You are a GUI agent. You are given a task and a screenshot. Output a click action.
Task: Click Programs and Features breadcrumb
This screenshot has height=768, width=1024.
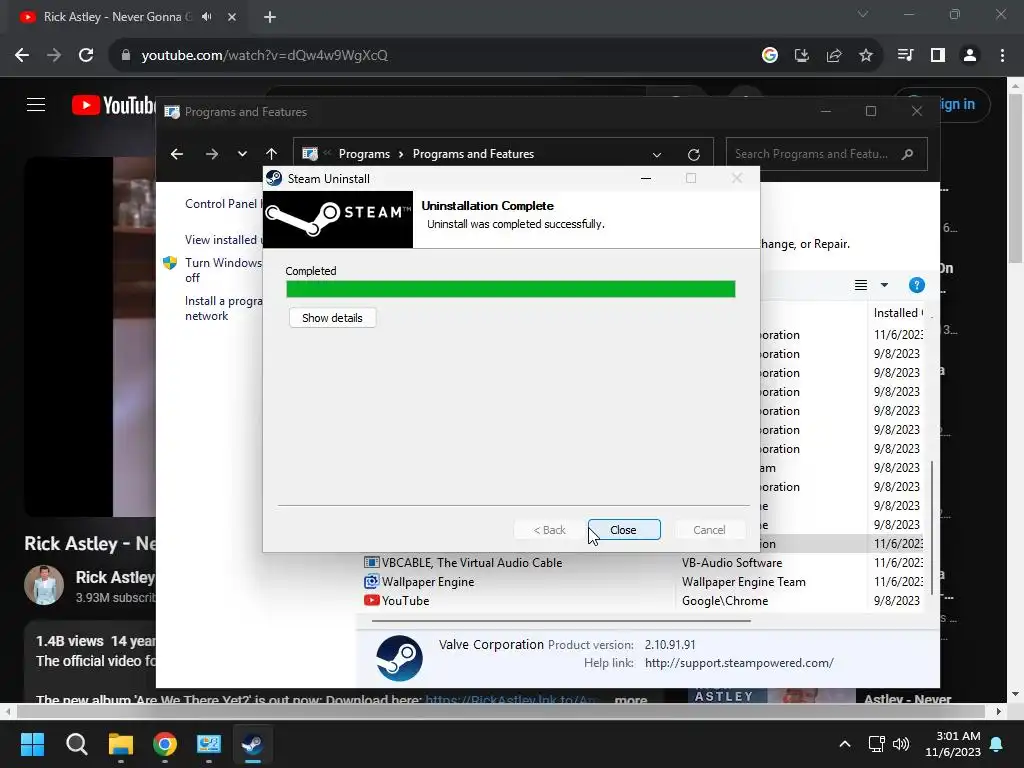point(473,154)
